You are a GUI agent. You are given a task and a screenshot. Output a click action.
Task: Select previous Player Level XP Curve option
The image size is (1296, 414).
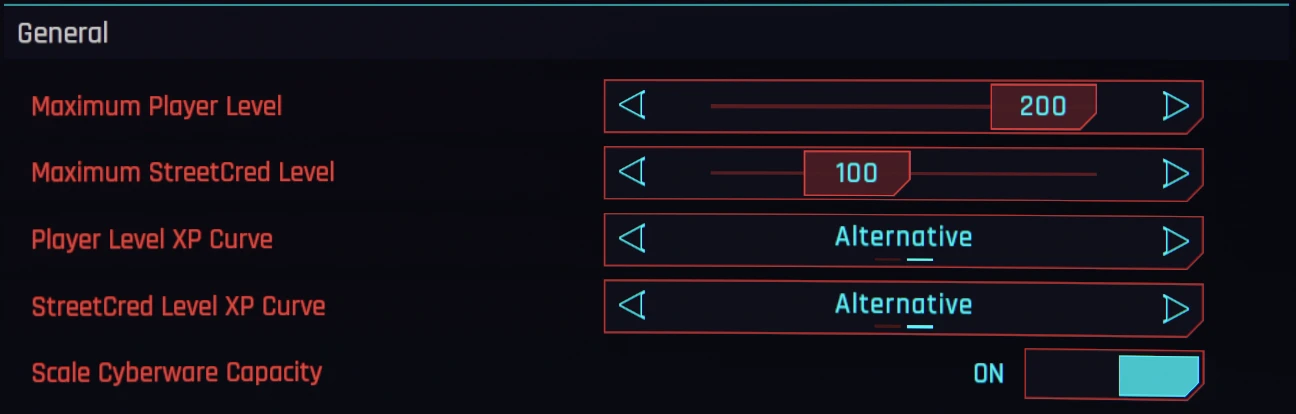[632, 240]
